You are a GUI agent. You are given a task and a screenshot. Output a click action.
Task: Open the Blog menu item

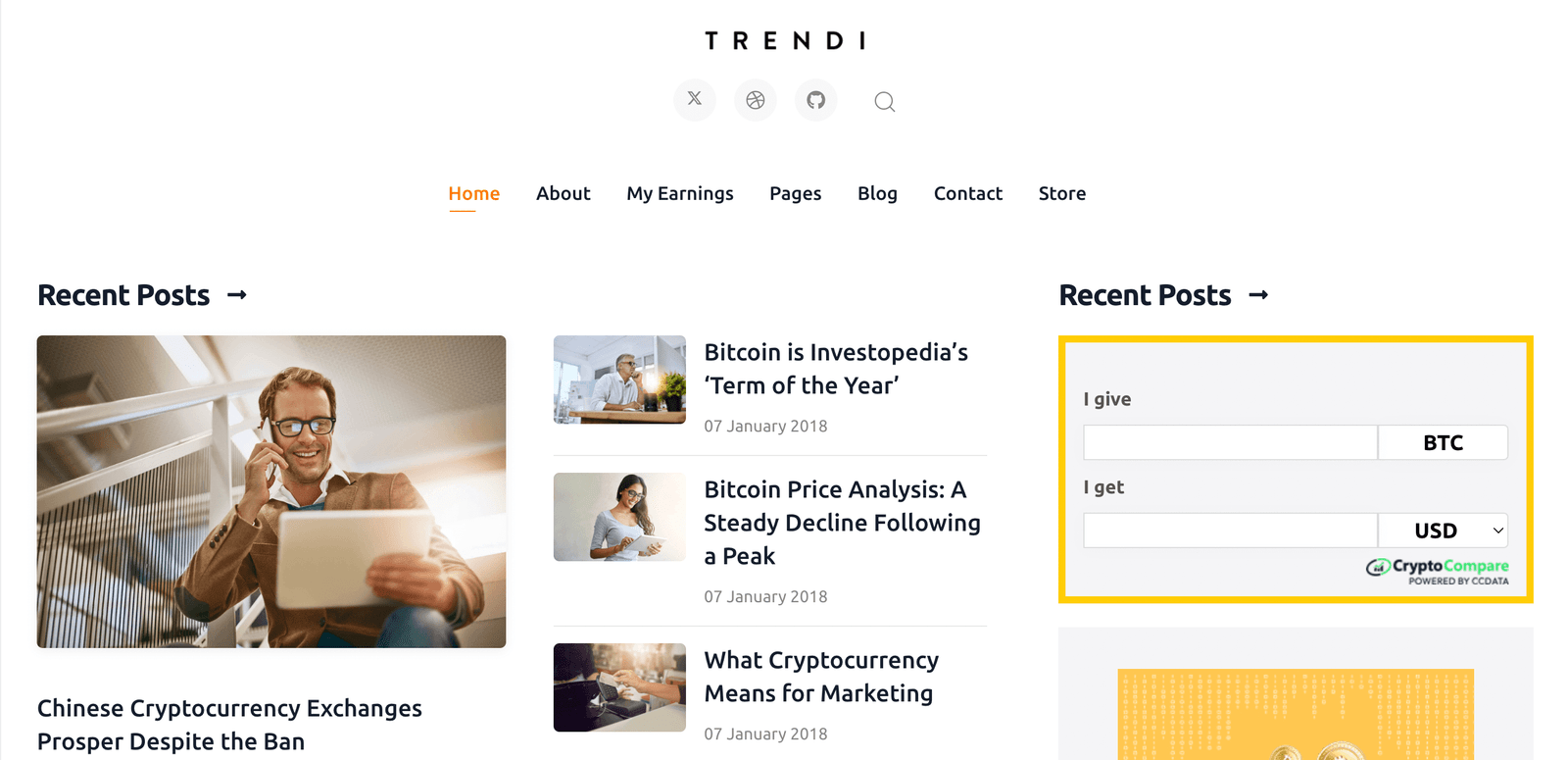tap(877, 193)
